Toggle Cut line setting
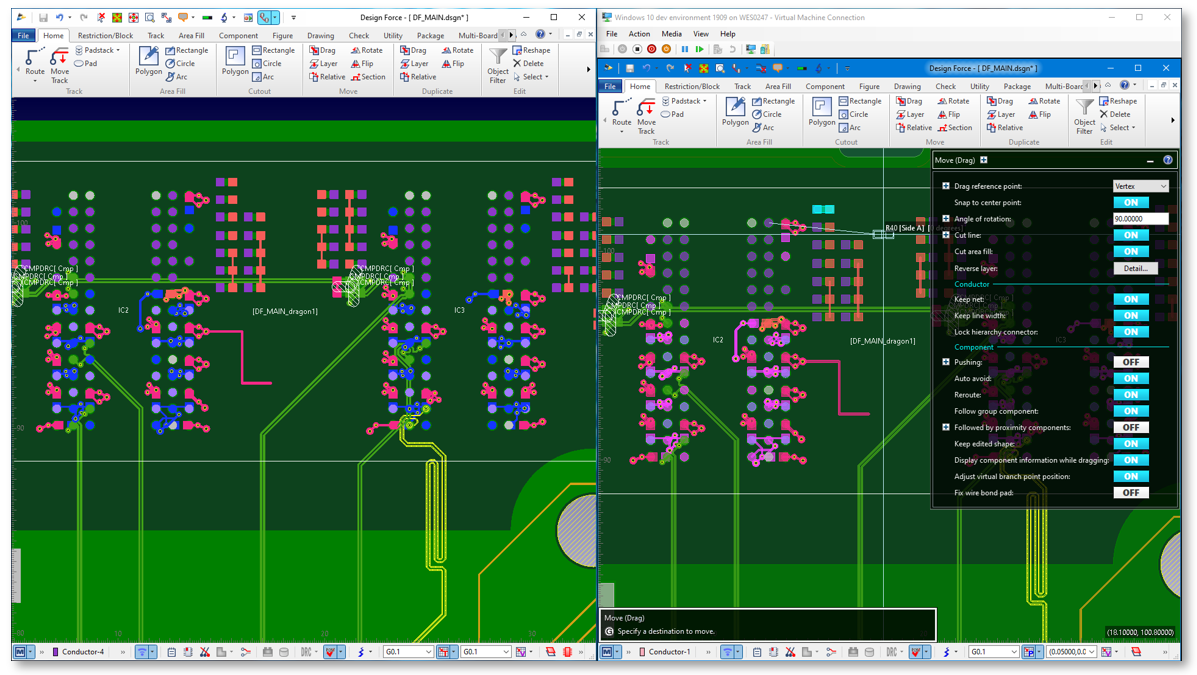The width and height of the screenshot is (1197, 675). pyautogui.click(x=1131, y=235)
